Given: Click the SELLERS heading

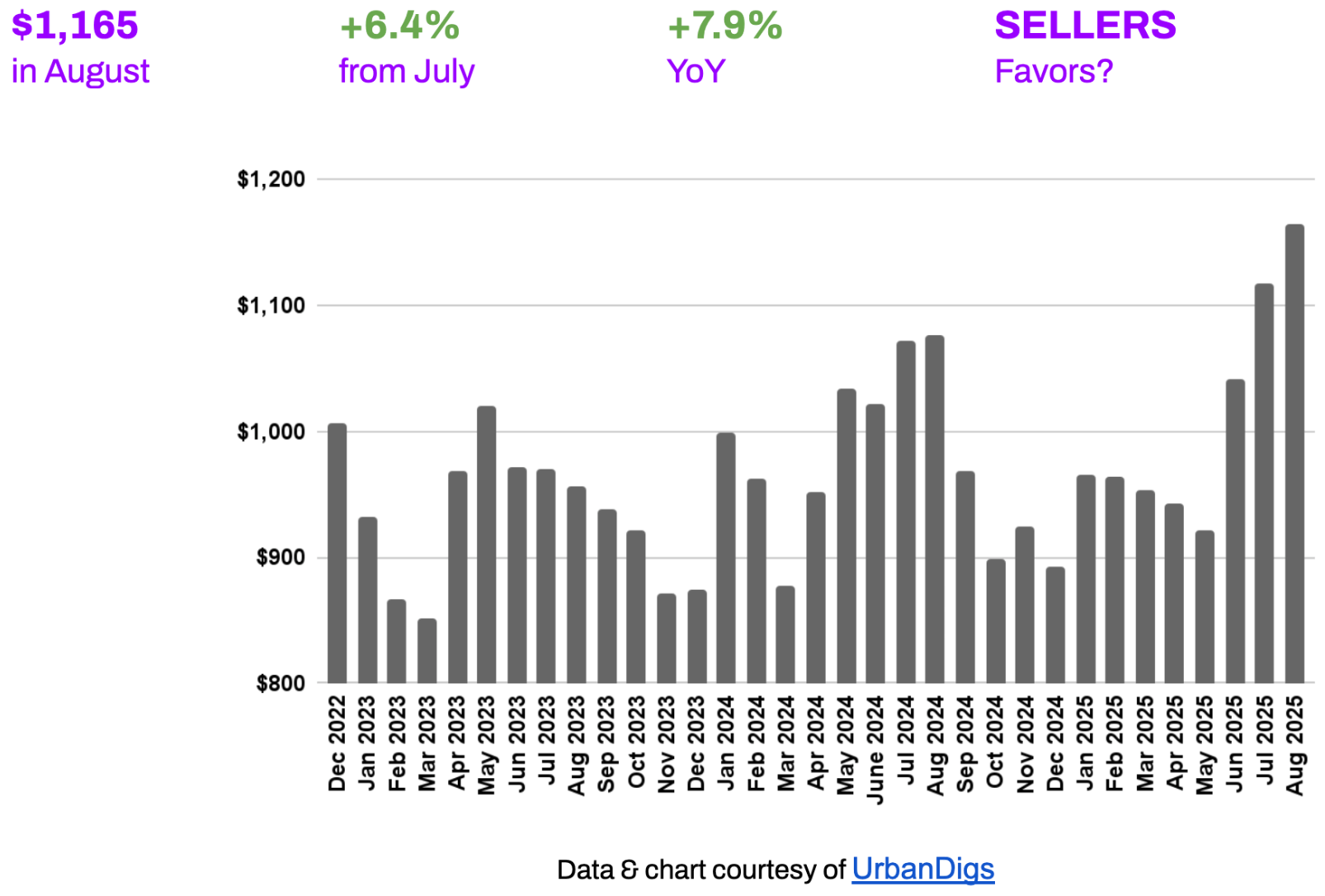Looking at the screenshot, I should tap(1085, 26).
